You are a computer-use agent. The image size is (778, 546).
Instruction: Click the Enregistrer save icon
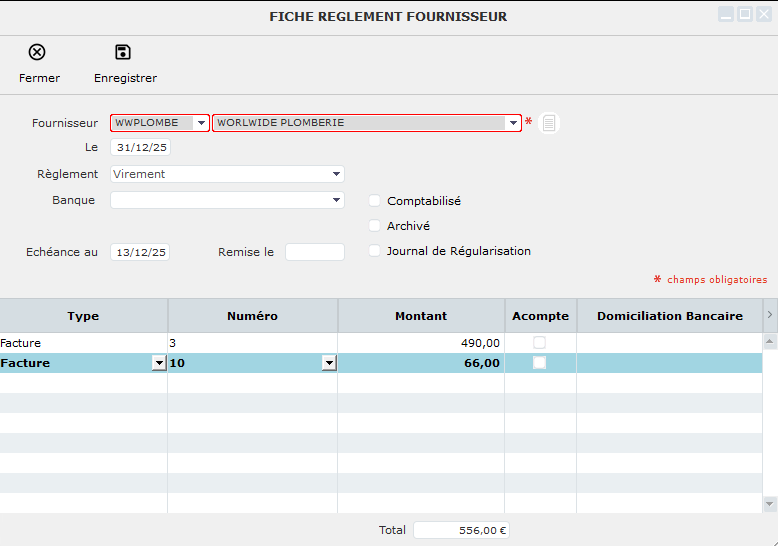[123, 53]
